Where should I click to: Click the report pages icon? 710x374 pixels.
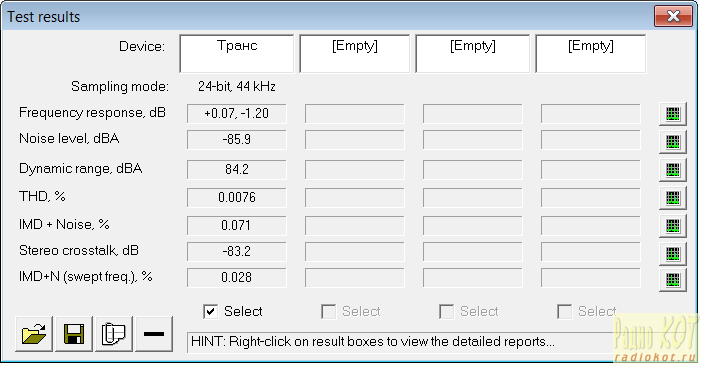click(114, 334)
